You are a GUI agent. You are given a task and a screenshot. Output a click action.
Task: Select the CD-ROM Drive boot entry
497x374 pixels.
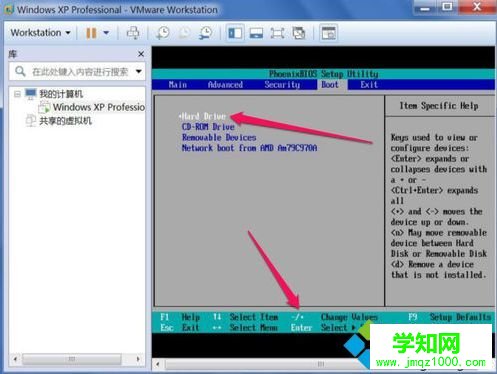click(208, 127)
